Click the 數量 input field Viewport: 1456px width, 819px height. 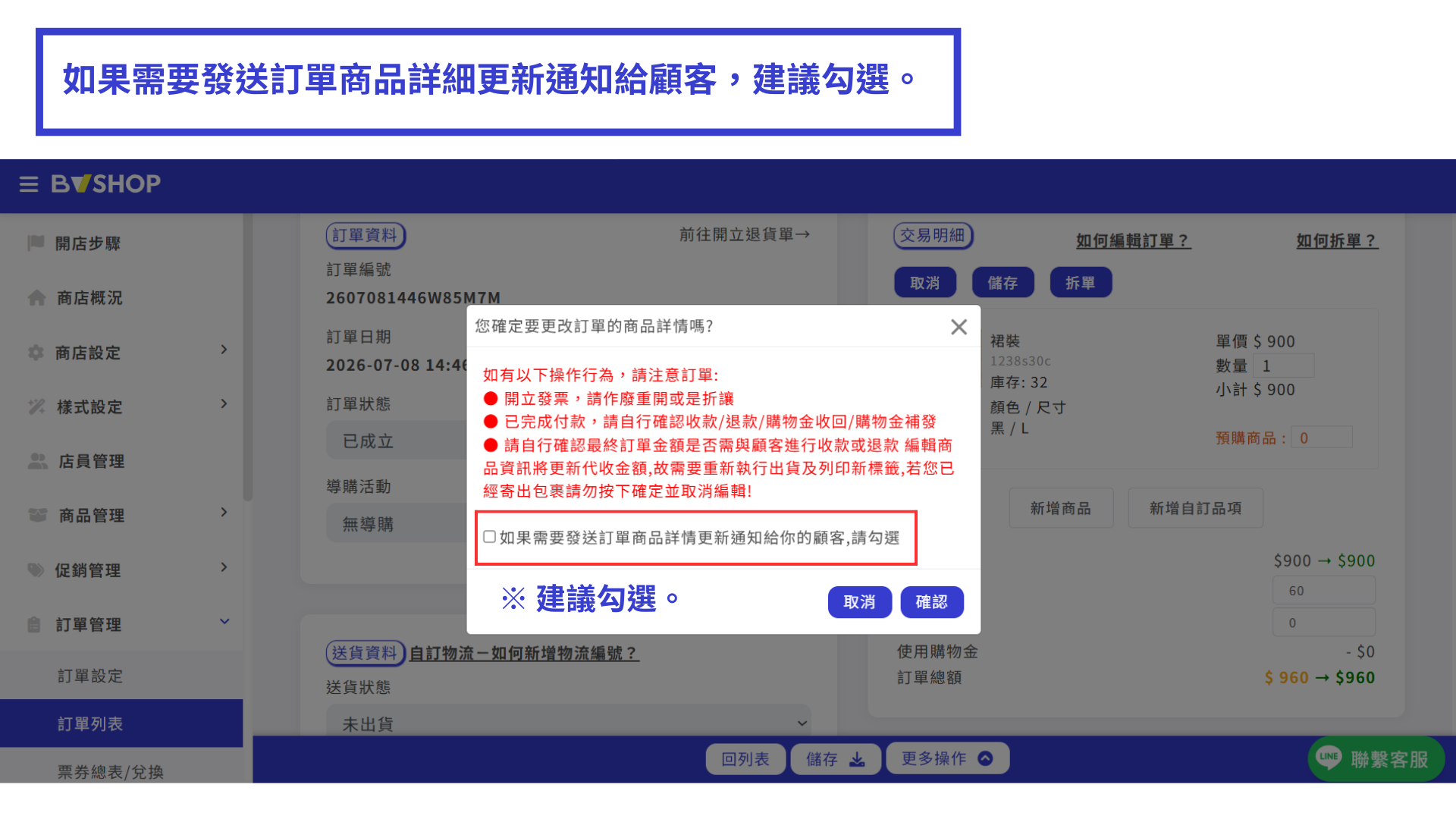[1283, 366]
